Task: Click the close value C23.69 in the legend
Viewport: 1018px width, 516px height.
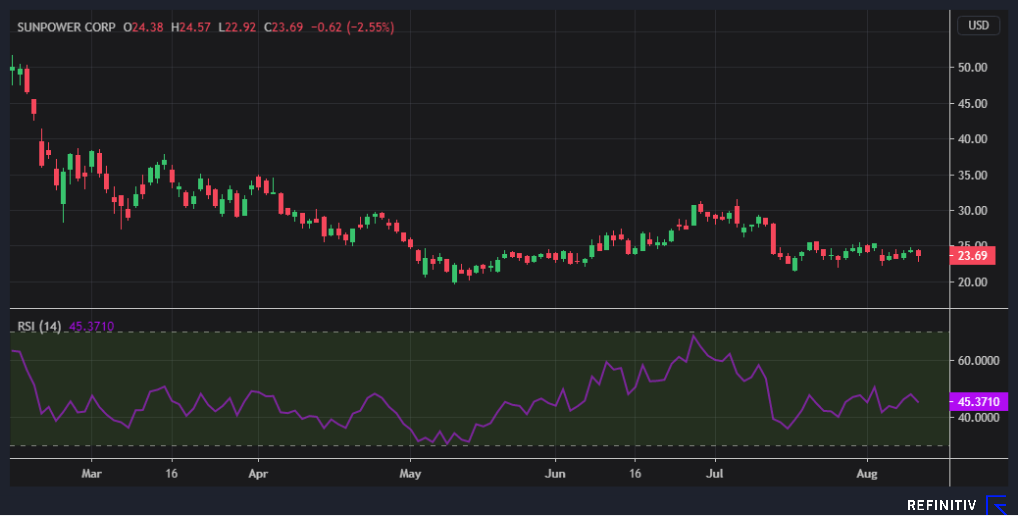Action: pos(284,27)
